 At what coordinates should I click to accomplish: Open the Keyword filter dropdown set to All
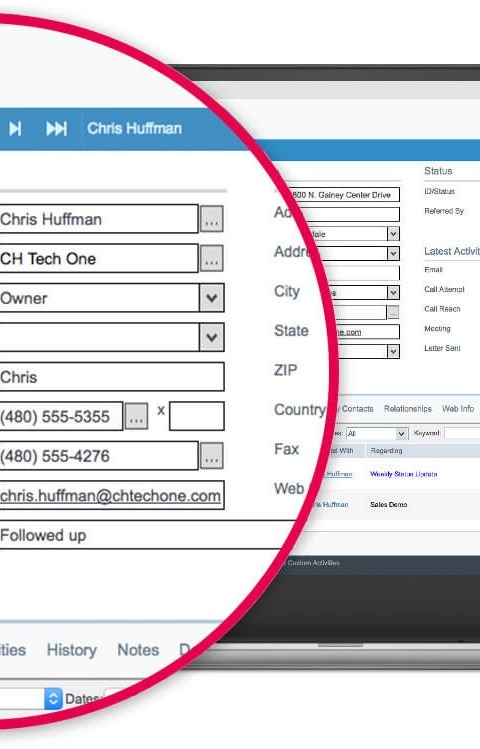377,433
